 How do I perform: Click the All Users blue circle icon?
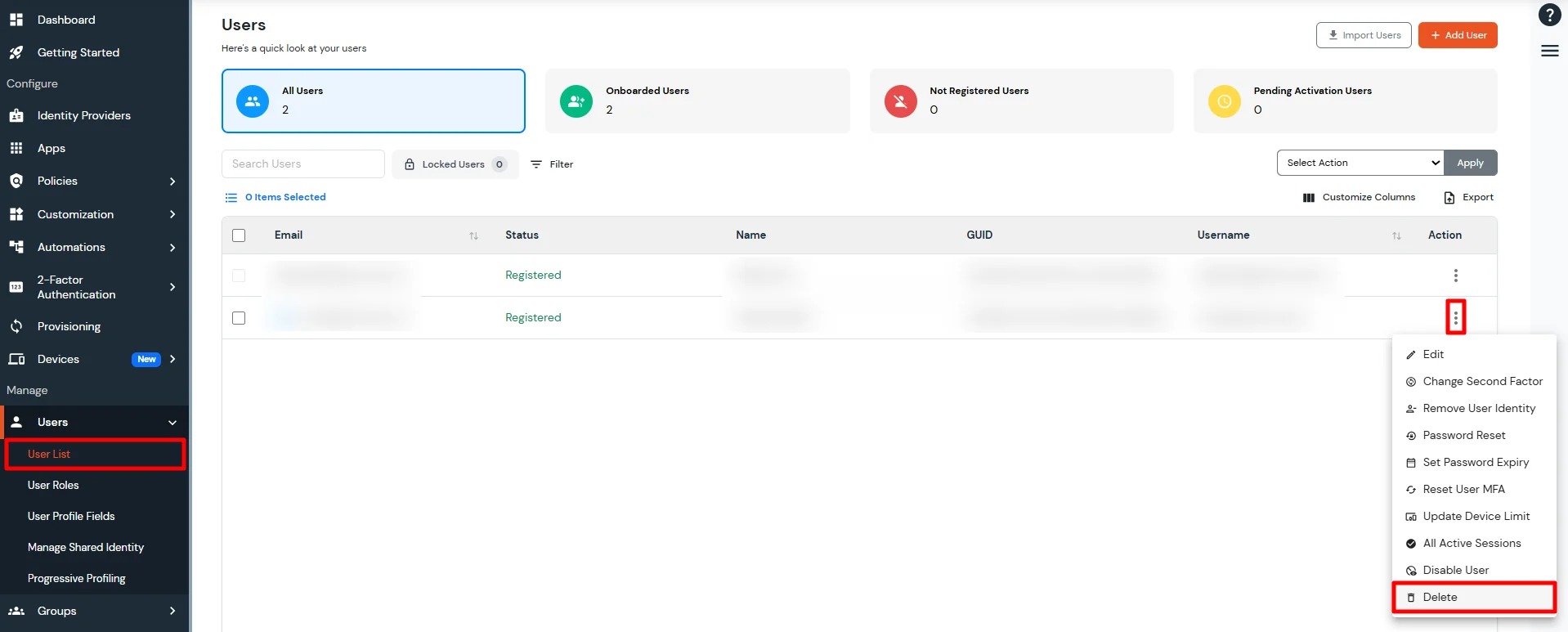coord(253,101)
